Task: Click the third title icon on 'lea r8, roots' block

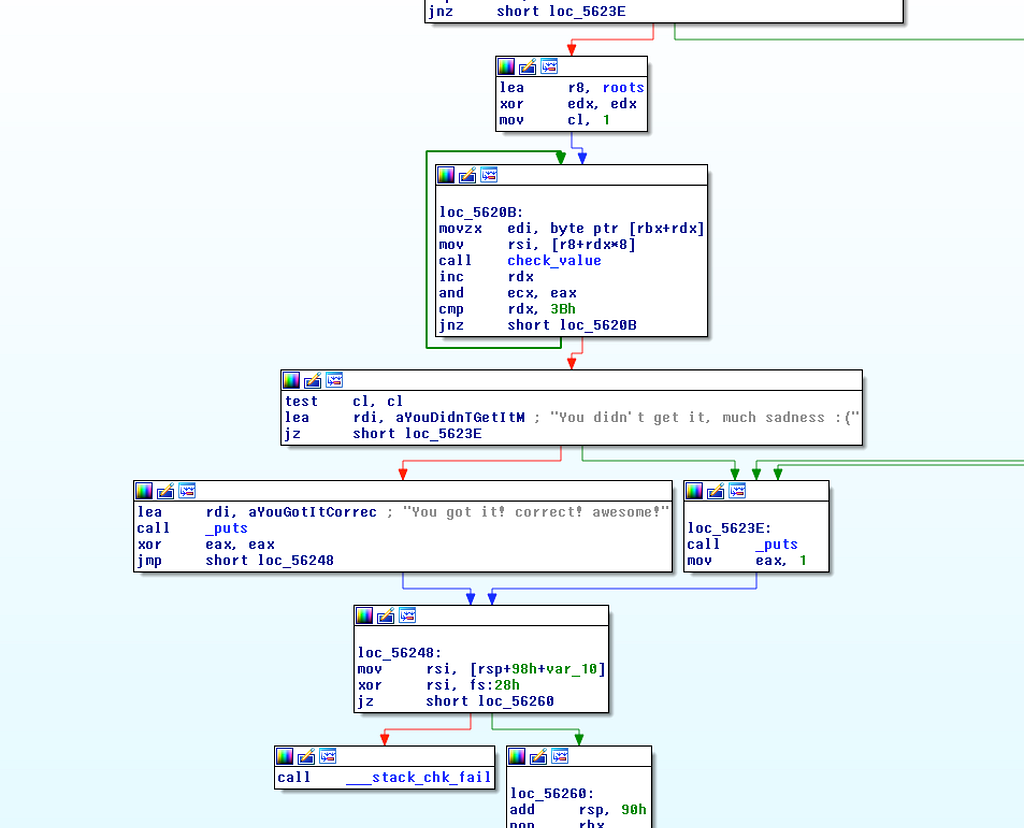Action: point(549,67)
